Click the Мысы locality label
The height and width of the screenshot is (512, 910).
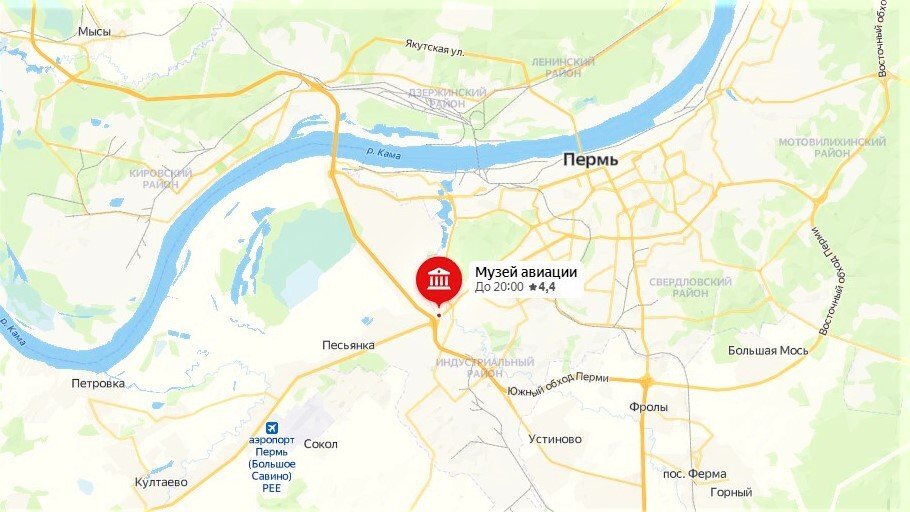95,32
